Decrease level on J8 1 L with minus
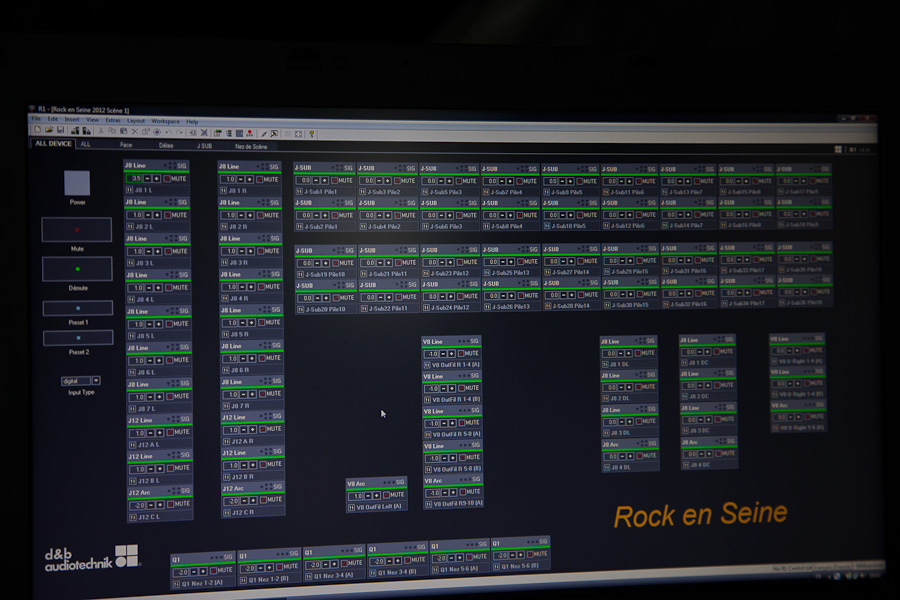Viewport: 900px width, 600px height. pos(147,179)
